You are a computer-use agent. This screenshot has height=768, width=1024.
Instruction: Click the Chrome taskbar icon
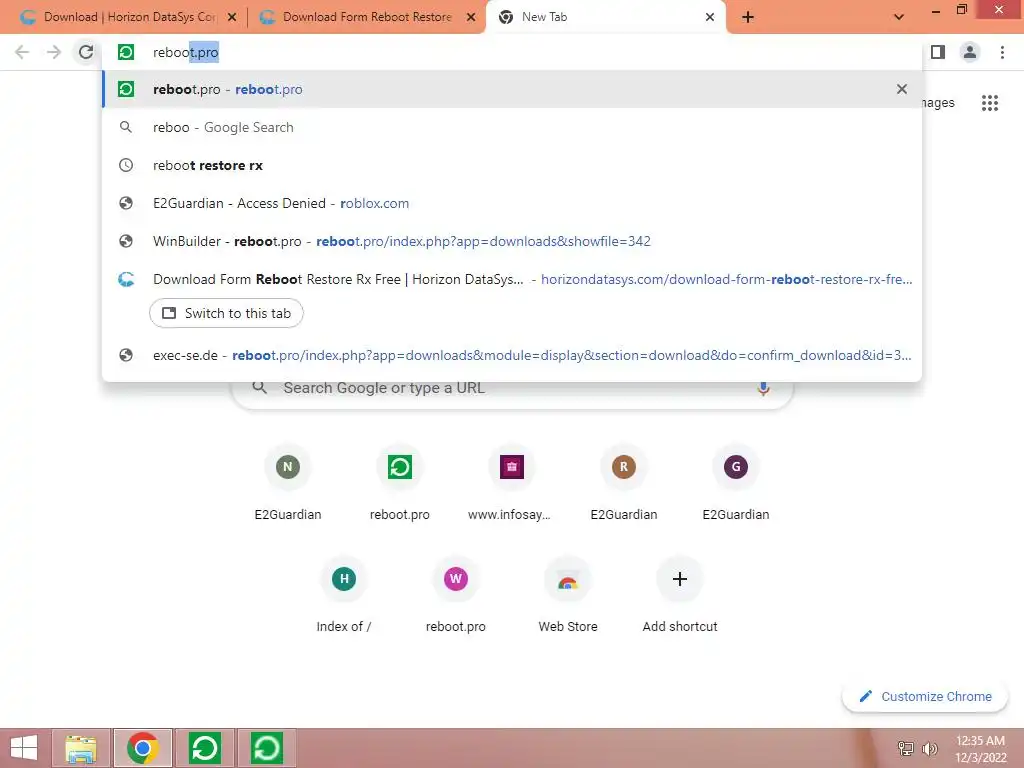point(142,748)
